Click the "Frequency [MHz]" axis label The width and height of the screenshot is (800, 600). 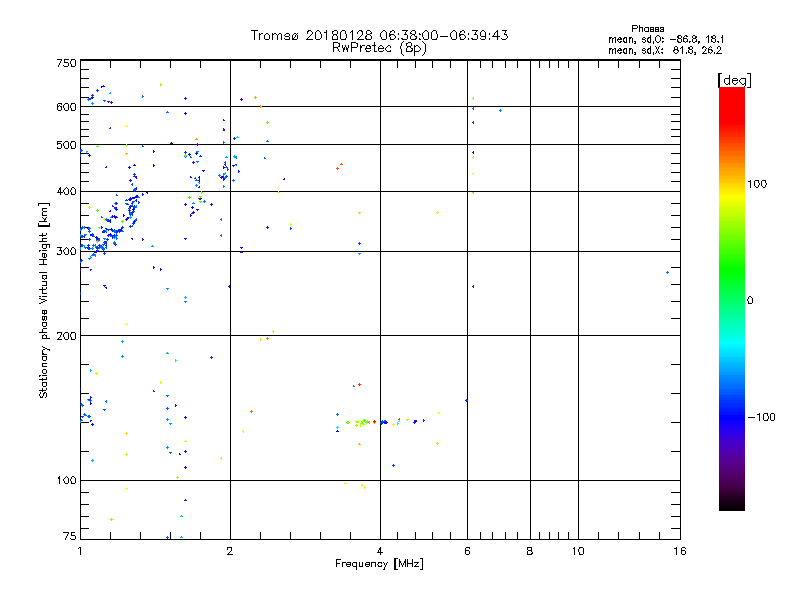tap(379, 564)
